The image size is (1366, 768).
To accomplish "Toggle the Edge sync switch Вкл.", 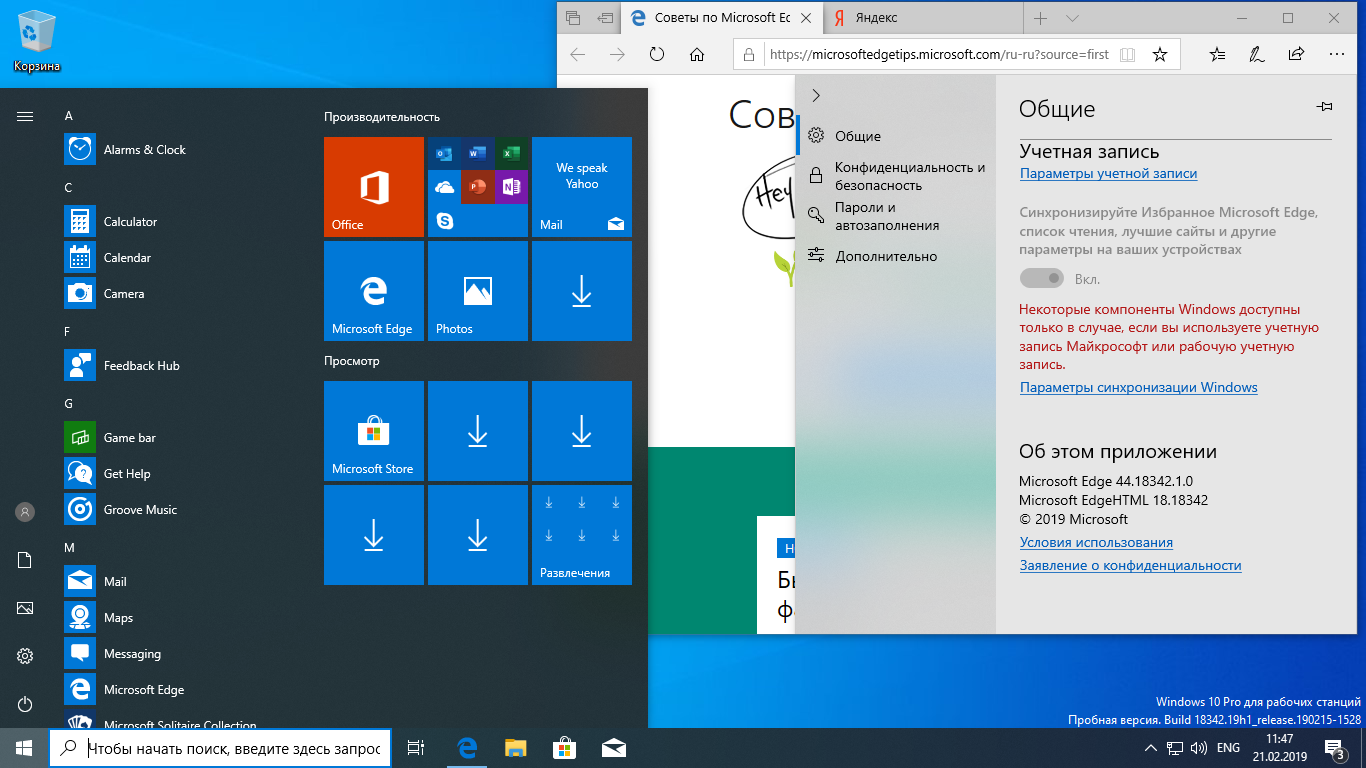I will coord(1041,278).
